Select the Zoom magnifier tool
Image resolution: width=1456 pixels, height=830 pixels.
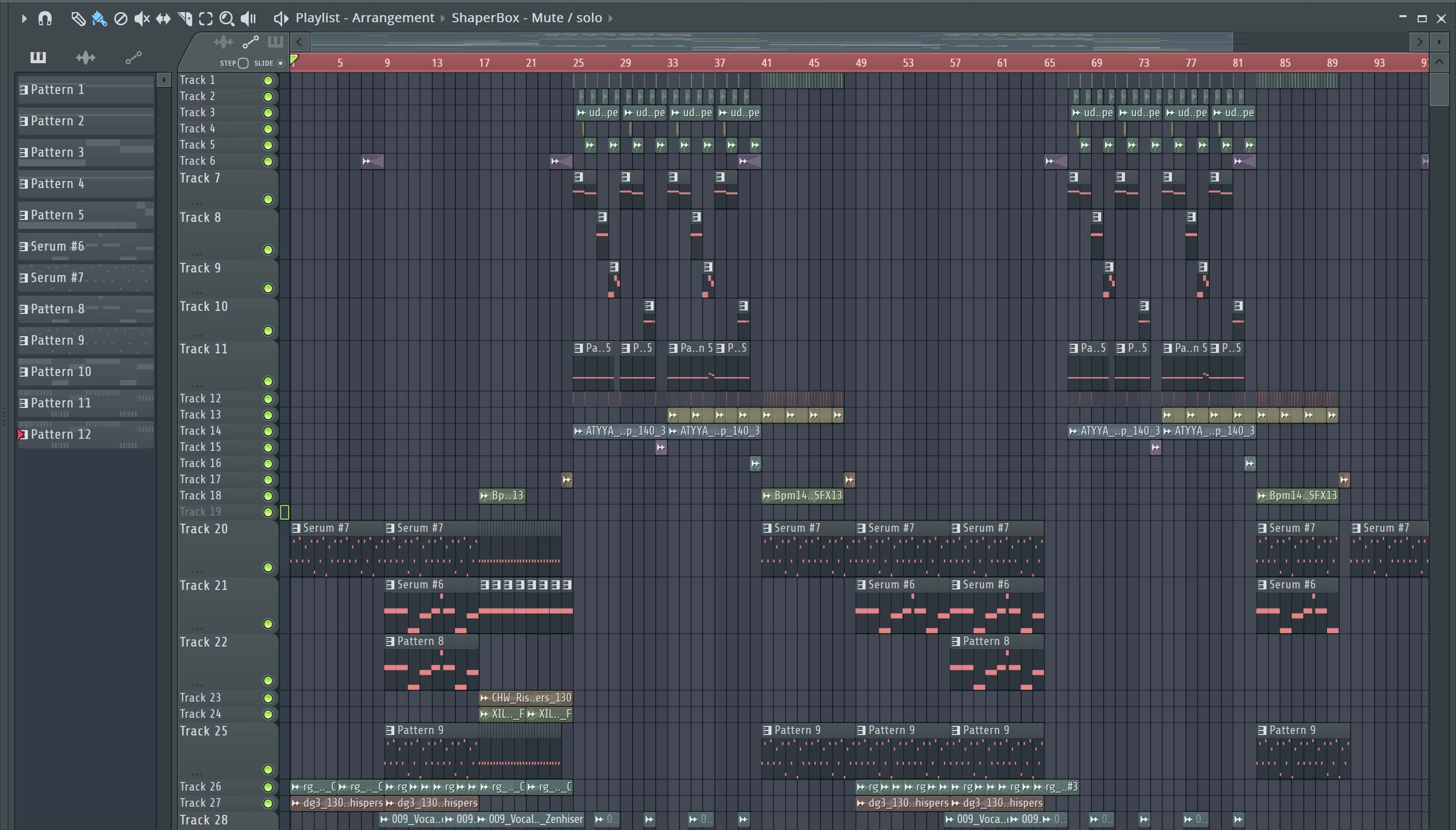[x=226, y=18]
